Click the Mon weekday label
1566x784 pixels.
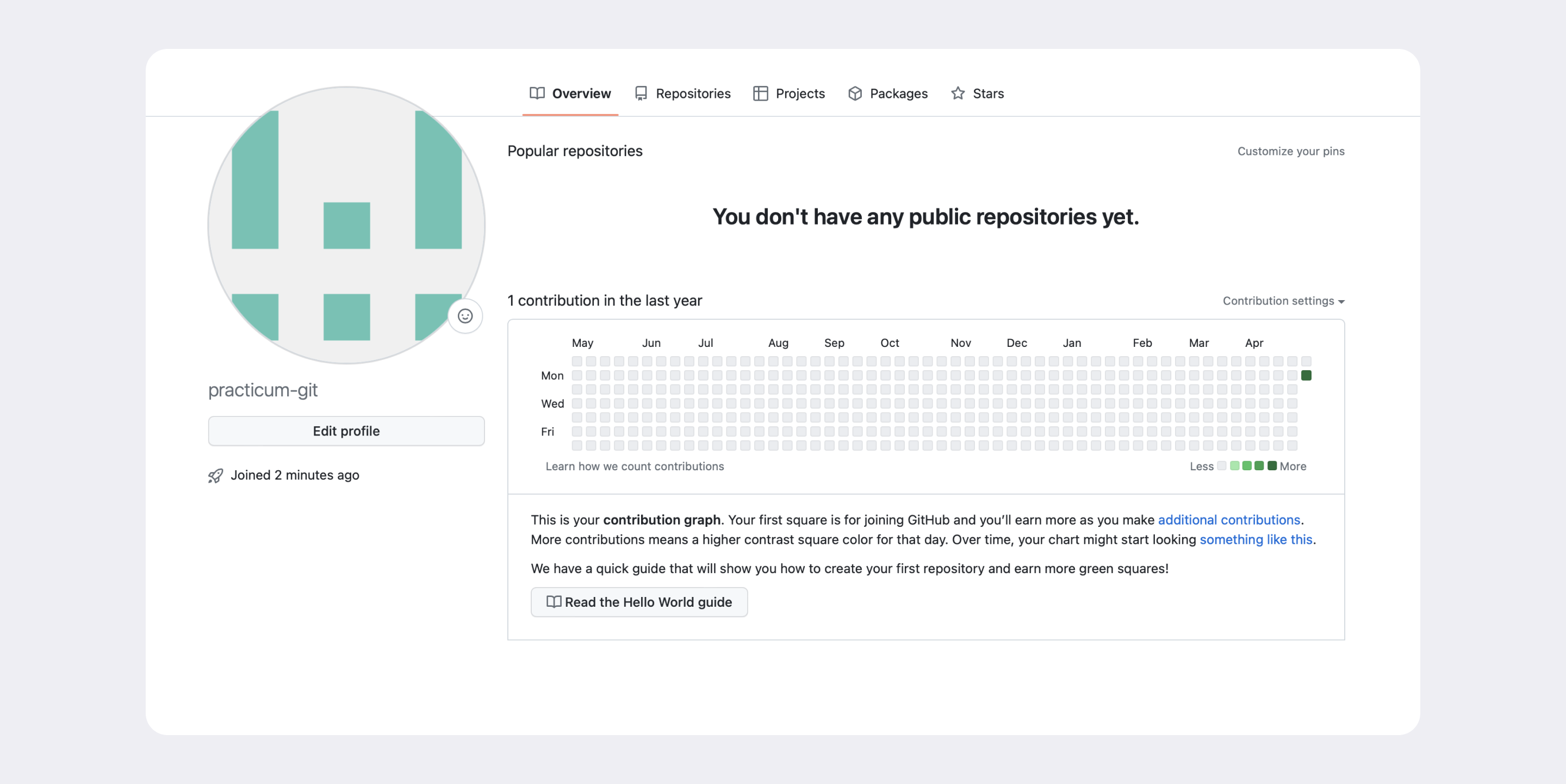pyautogui.click(x=552, y=376)
